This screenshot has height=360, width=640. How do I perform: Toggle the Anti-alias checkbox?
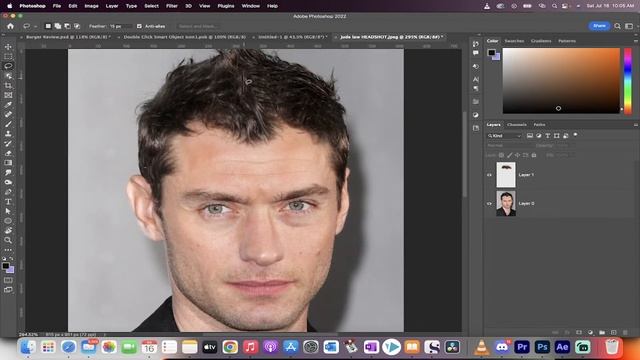click(x=140, y=26)
